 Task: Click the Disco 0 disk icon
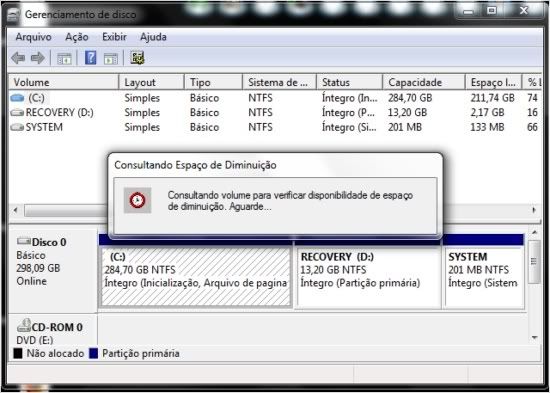coord(24,241)
